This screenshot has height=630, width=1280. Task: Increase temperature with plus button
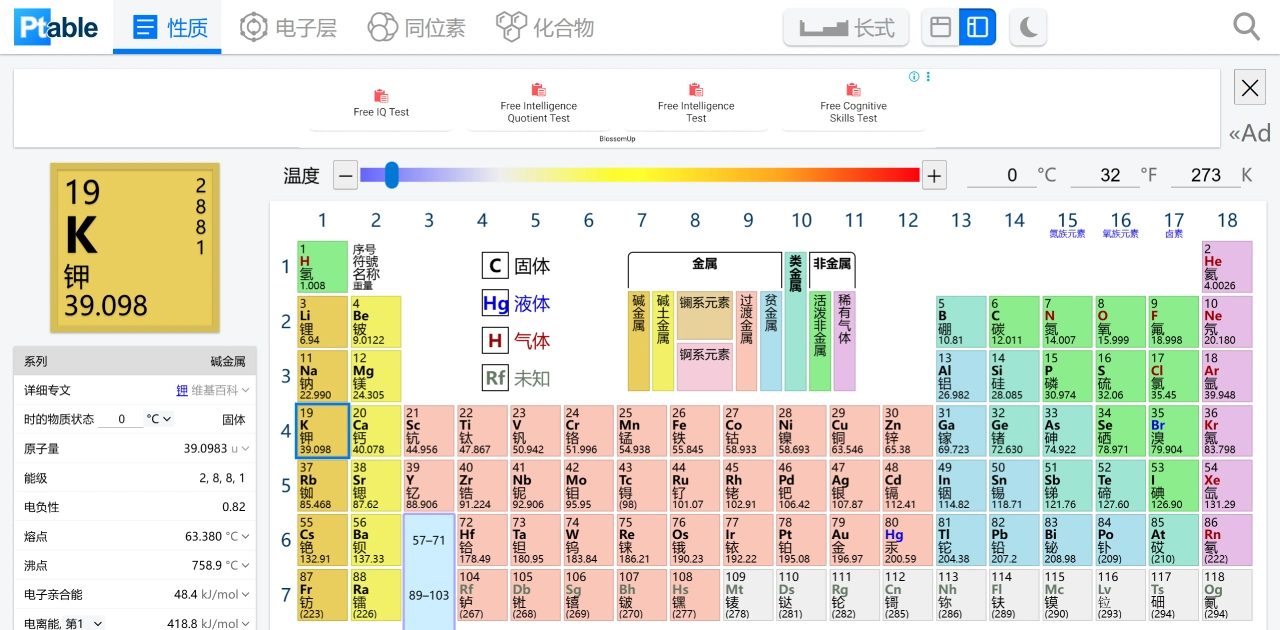[934, 176]
